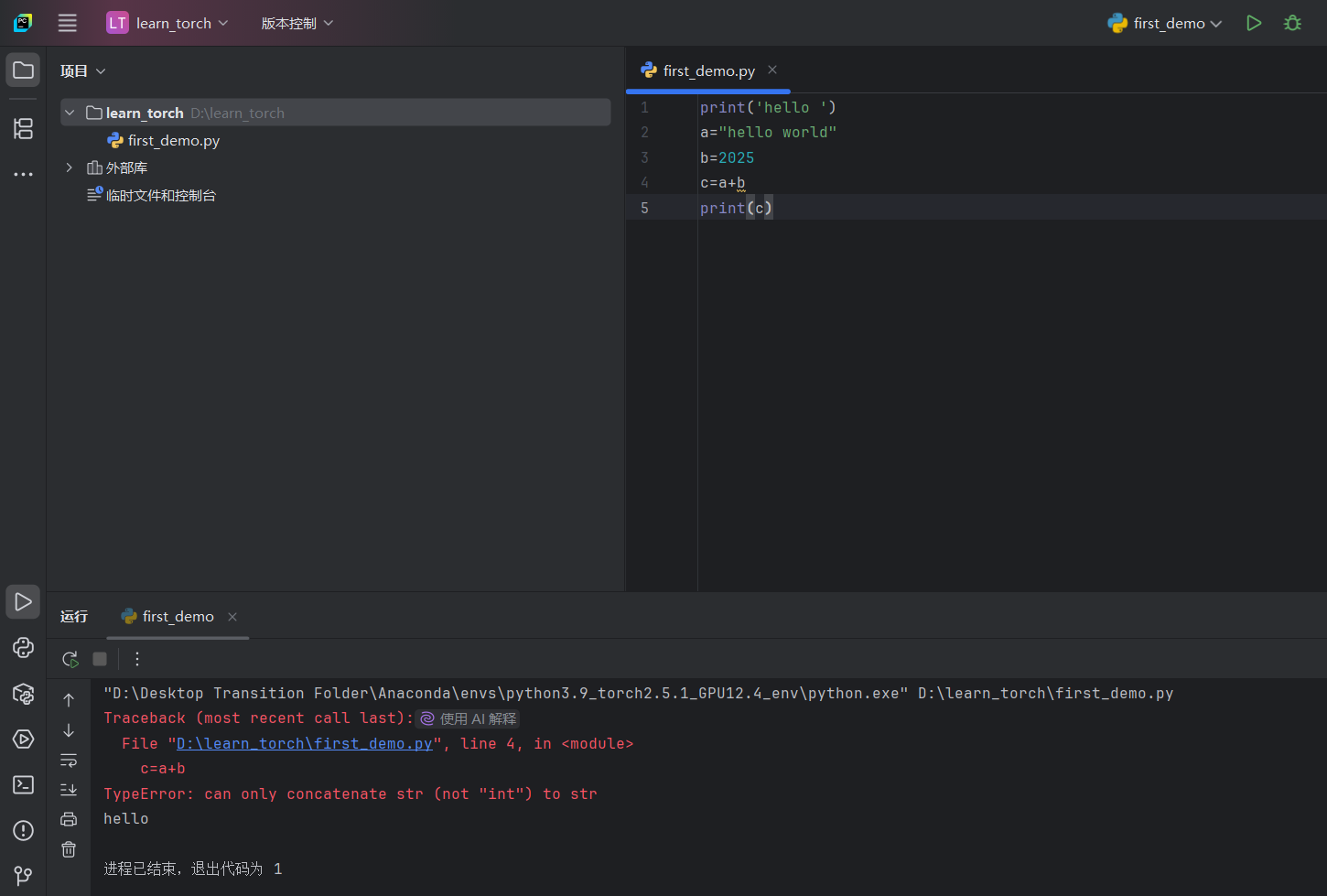Select the Services icon in the sidebar
Viewport: 1327px width, 896px height.
[x=23, y=739]
